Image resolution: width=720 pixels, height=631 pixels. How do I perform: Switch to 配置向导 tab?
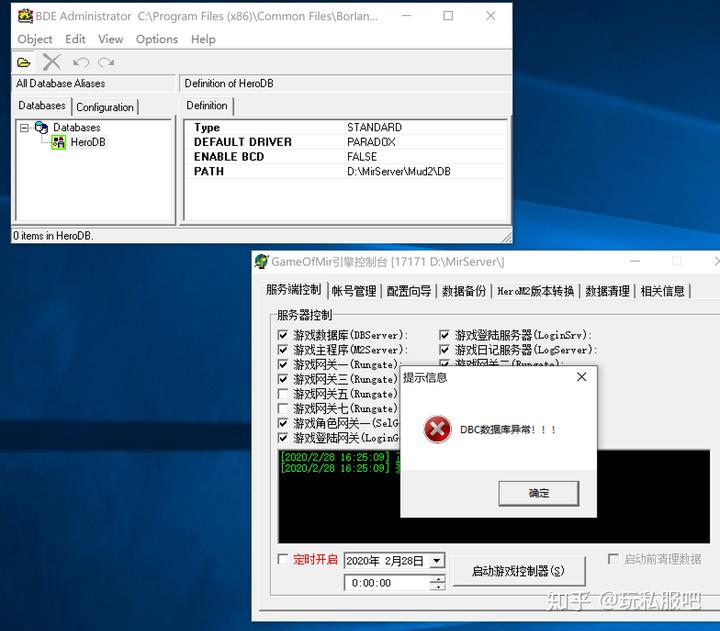pyautogui.click(x=409, y=291)
